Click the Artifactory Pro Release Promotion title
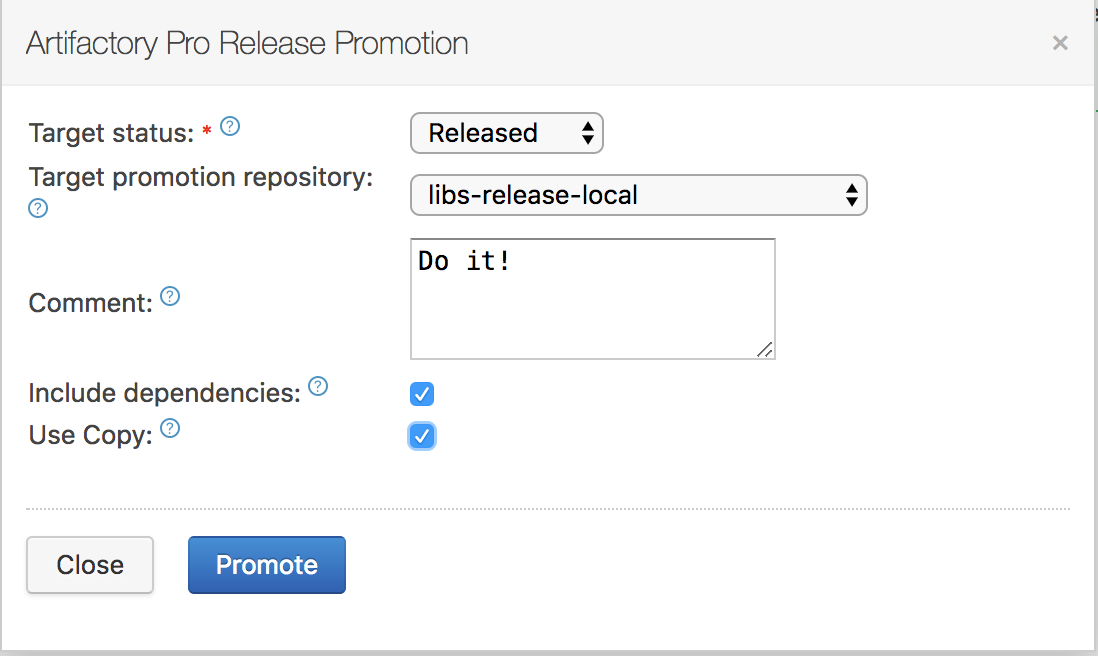The width and height of the screenshot is (1098, 656). click(248, 43)
